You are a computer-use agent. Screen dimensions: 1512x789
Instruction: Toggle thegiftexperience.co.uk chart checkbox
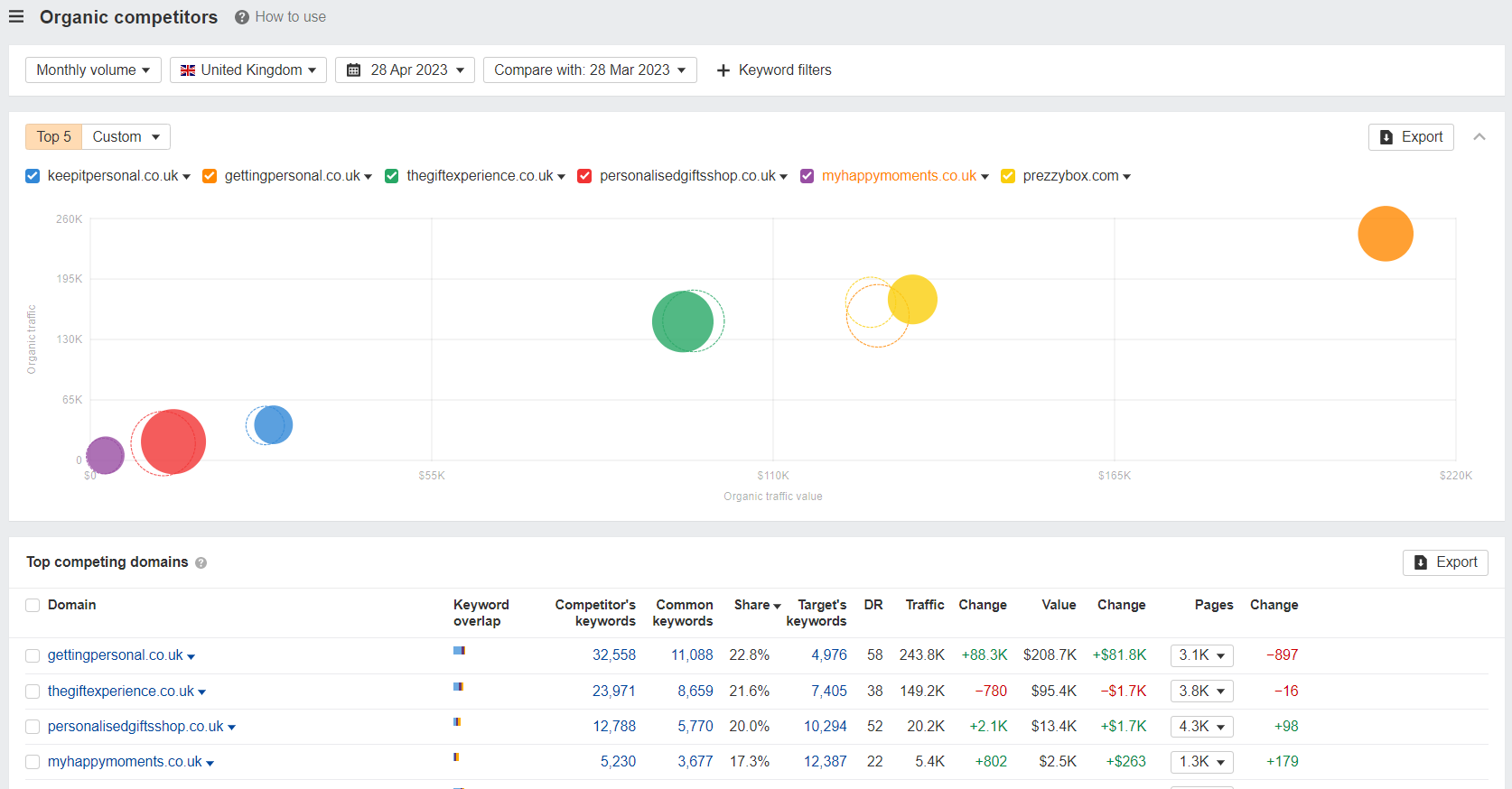392,176
